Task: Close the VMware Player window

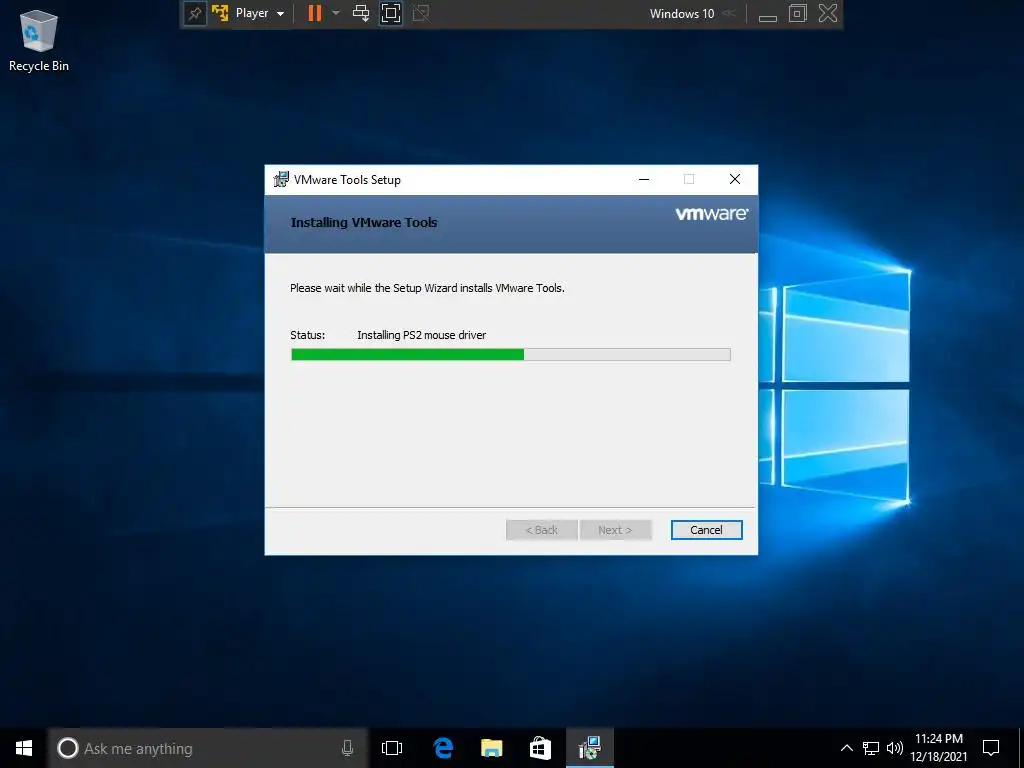Action: [x=827, y=13]
